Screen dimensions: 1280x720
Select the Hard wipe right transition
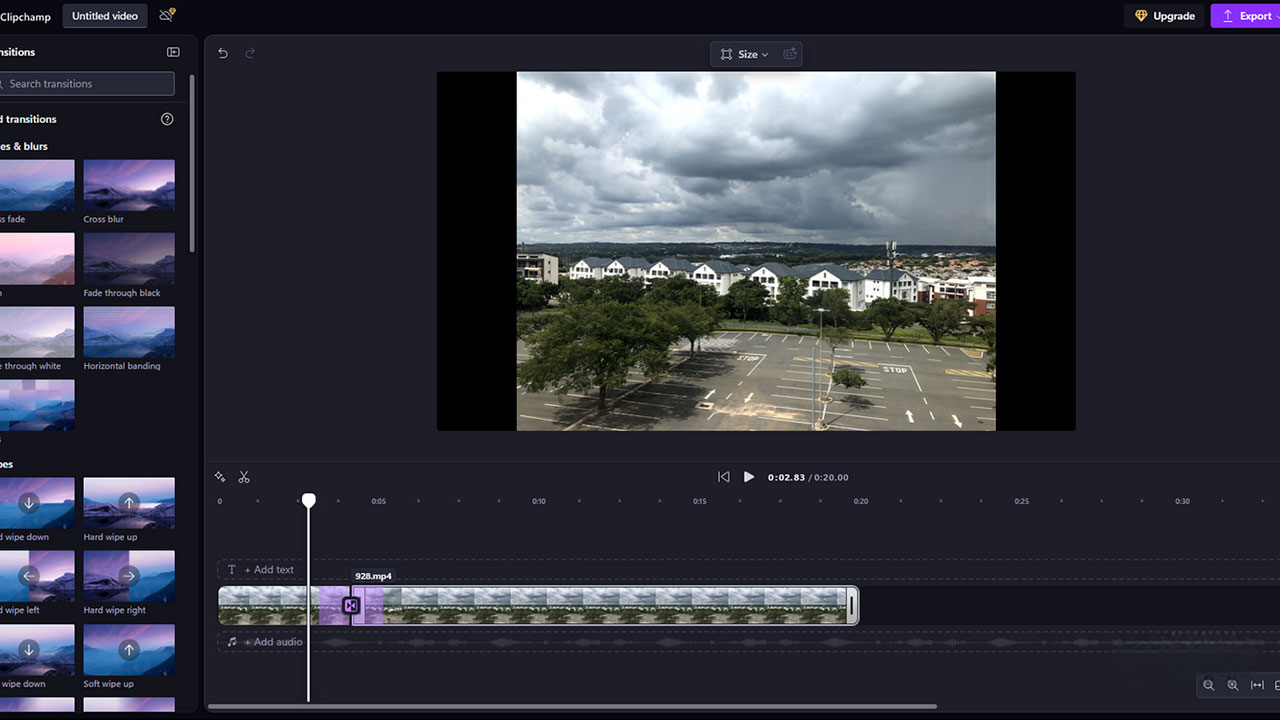tap(129, 576)
